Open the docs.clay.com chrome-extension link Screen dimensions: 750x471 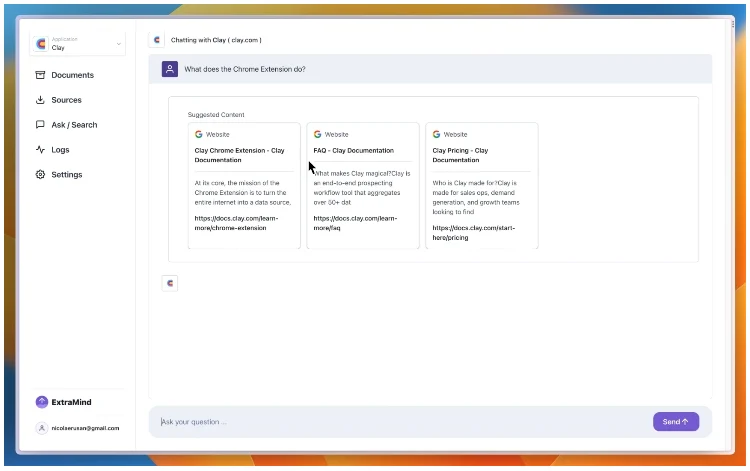tap(236, 222)
